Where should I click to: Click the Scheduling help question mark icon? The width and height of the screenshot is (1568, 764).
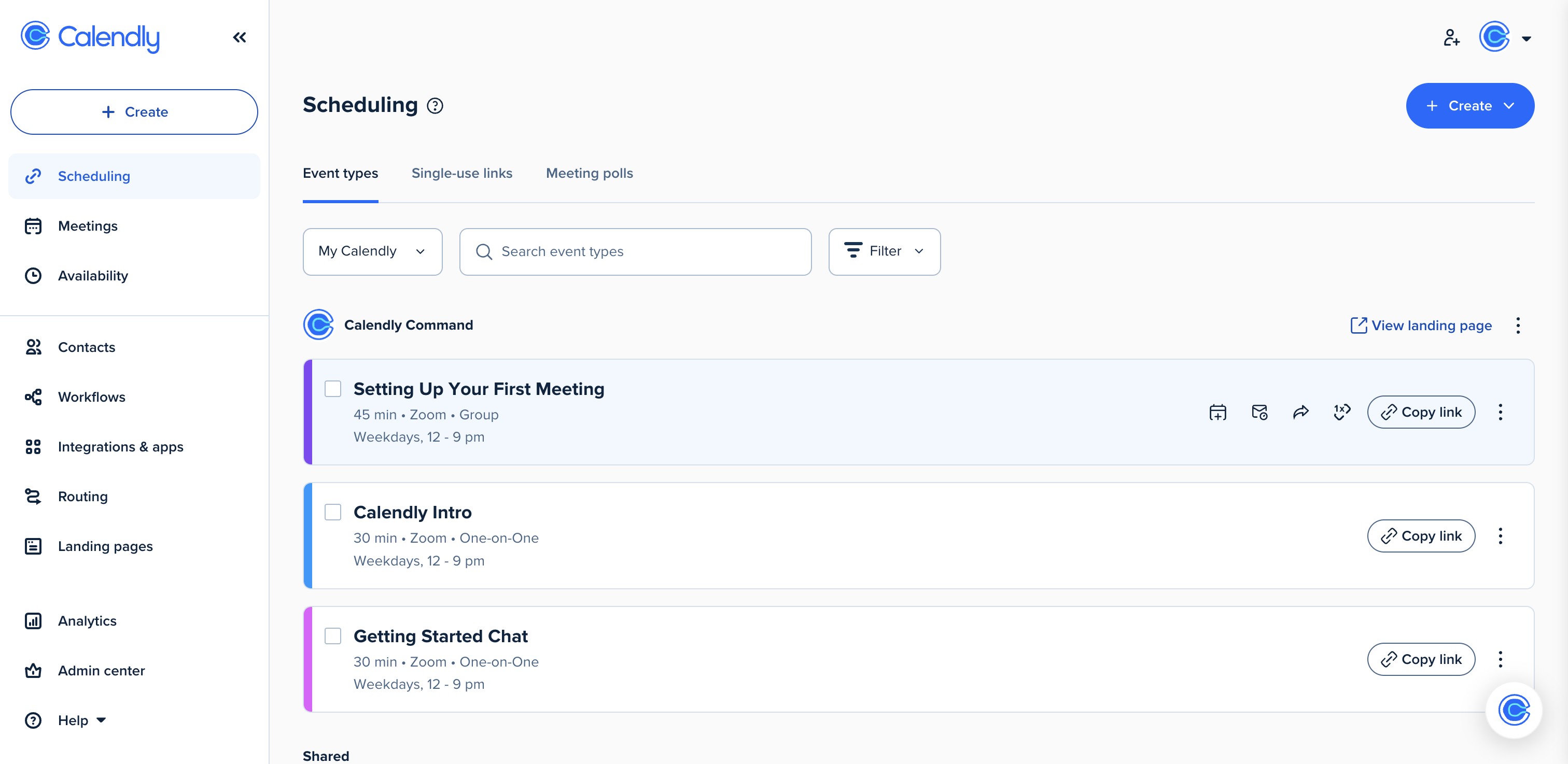point(435,106)
